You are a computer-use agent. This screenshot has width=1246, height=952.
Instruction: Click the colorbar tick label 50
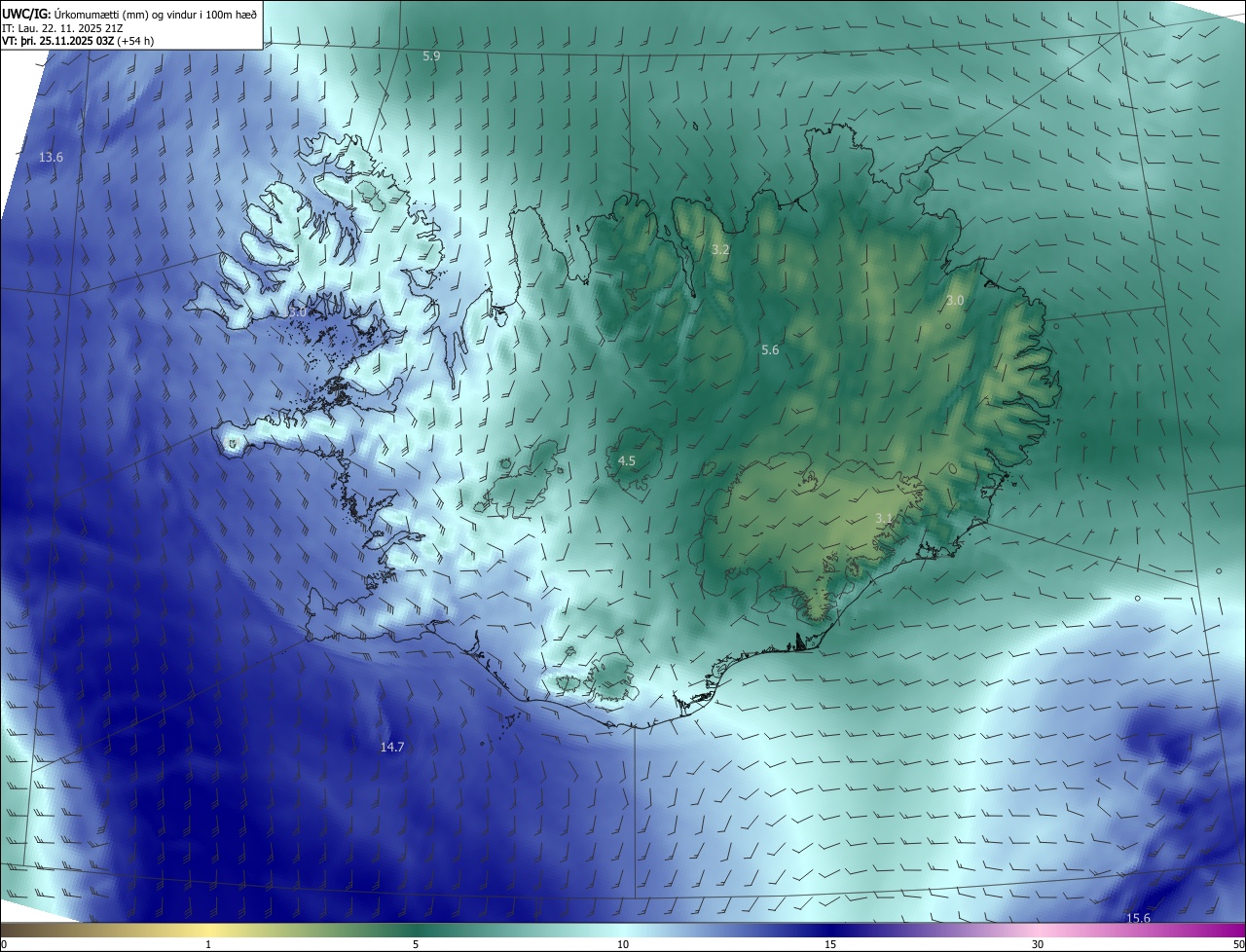tap(1238, 944)
